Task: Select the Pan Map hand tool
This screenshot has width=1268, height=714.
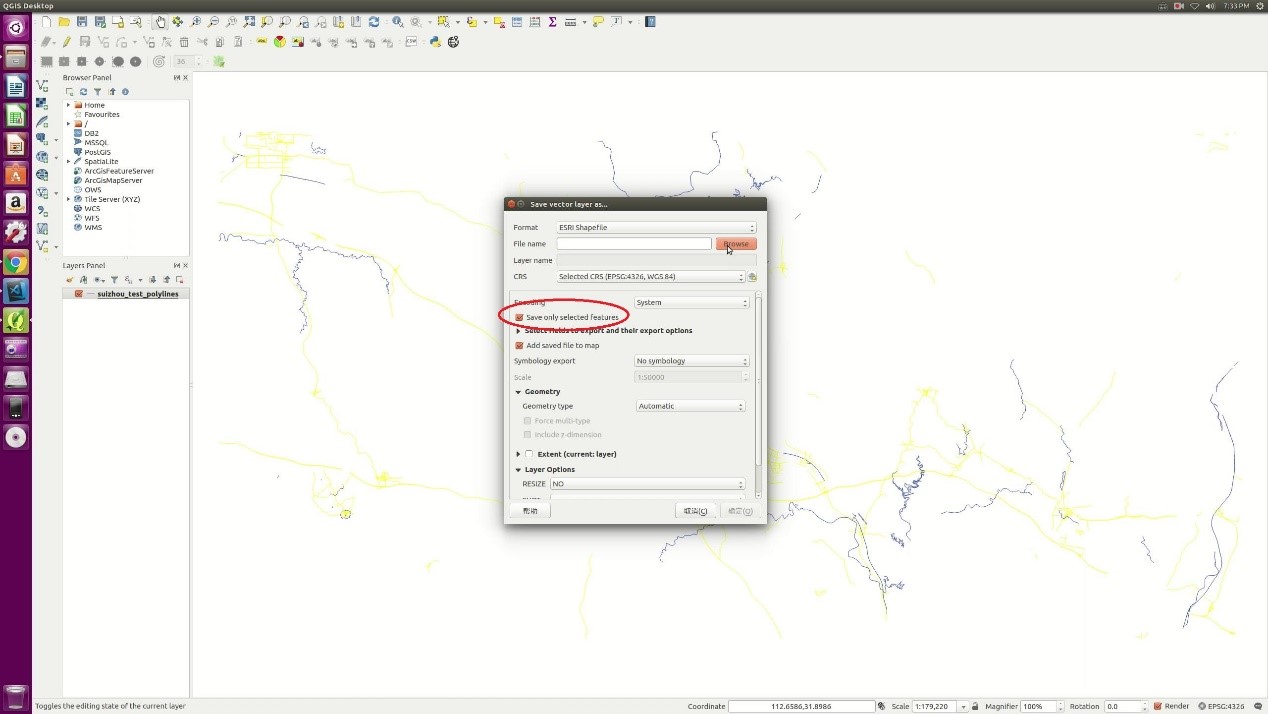Action: click(x=162, y=22)
